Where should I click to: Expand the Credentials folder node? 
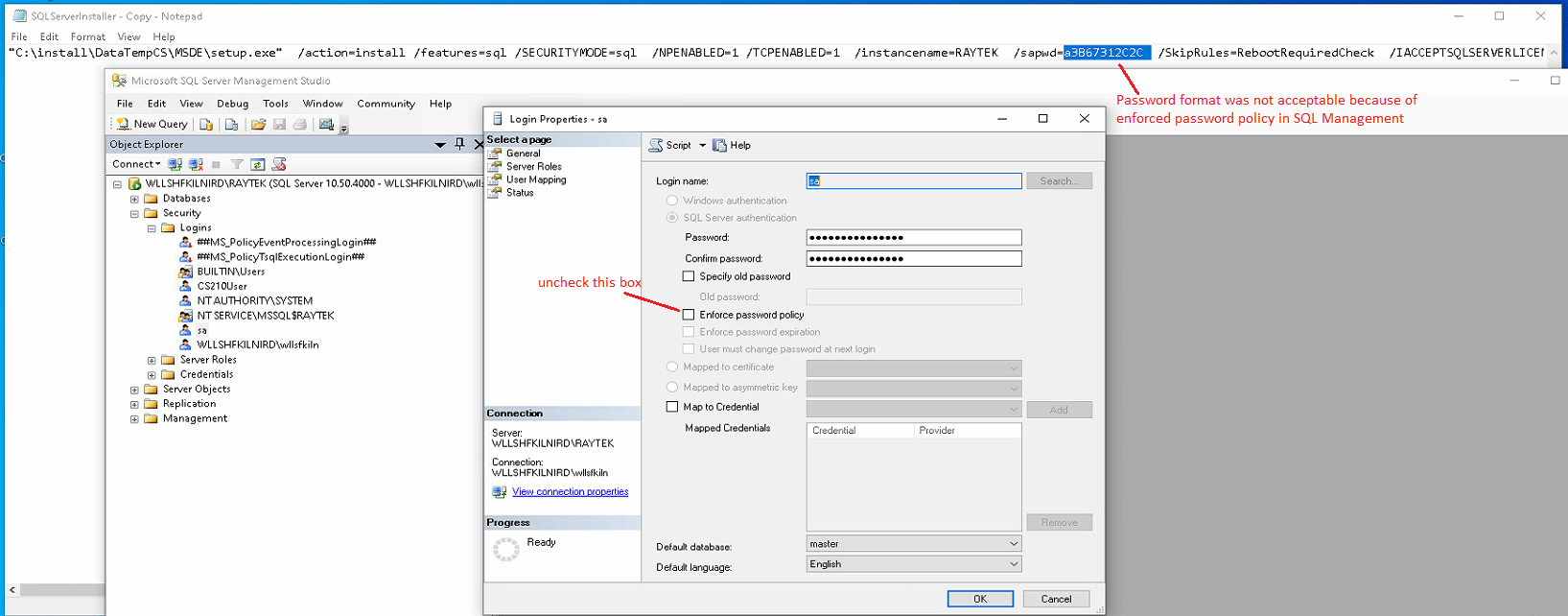click(x=152, y=374)
